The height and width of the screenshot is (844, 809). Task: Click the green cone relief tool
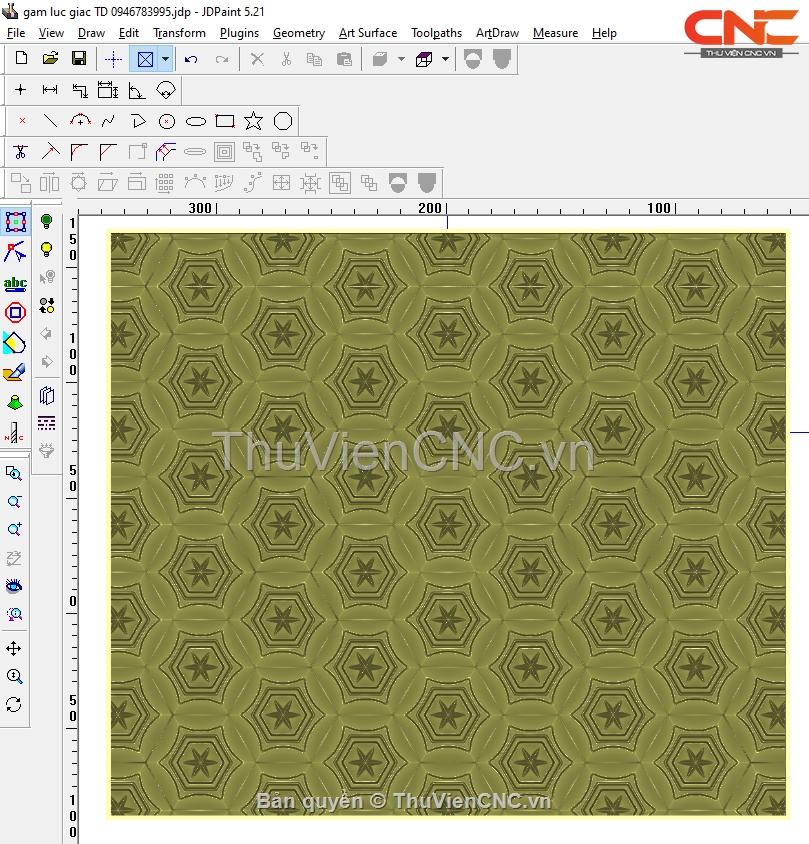click(15, 402)
